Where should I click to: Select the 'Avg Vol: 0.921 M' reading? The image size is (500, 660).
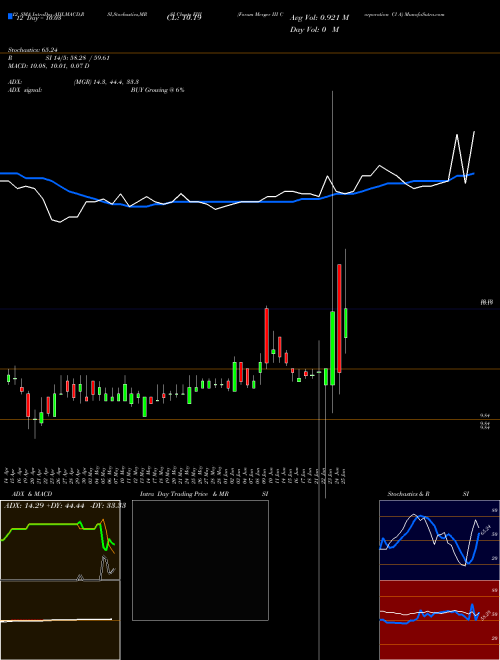pyautogui.click(x=319, y=18)
